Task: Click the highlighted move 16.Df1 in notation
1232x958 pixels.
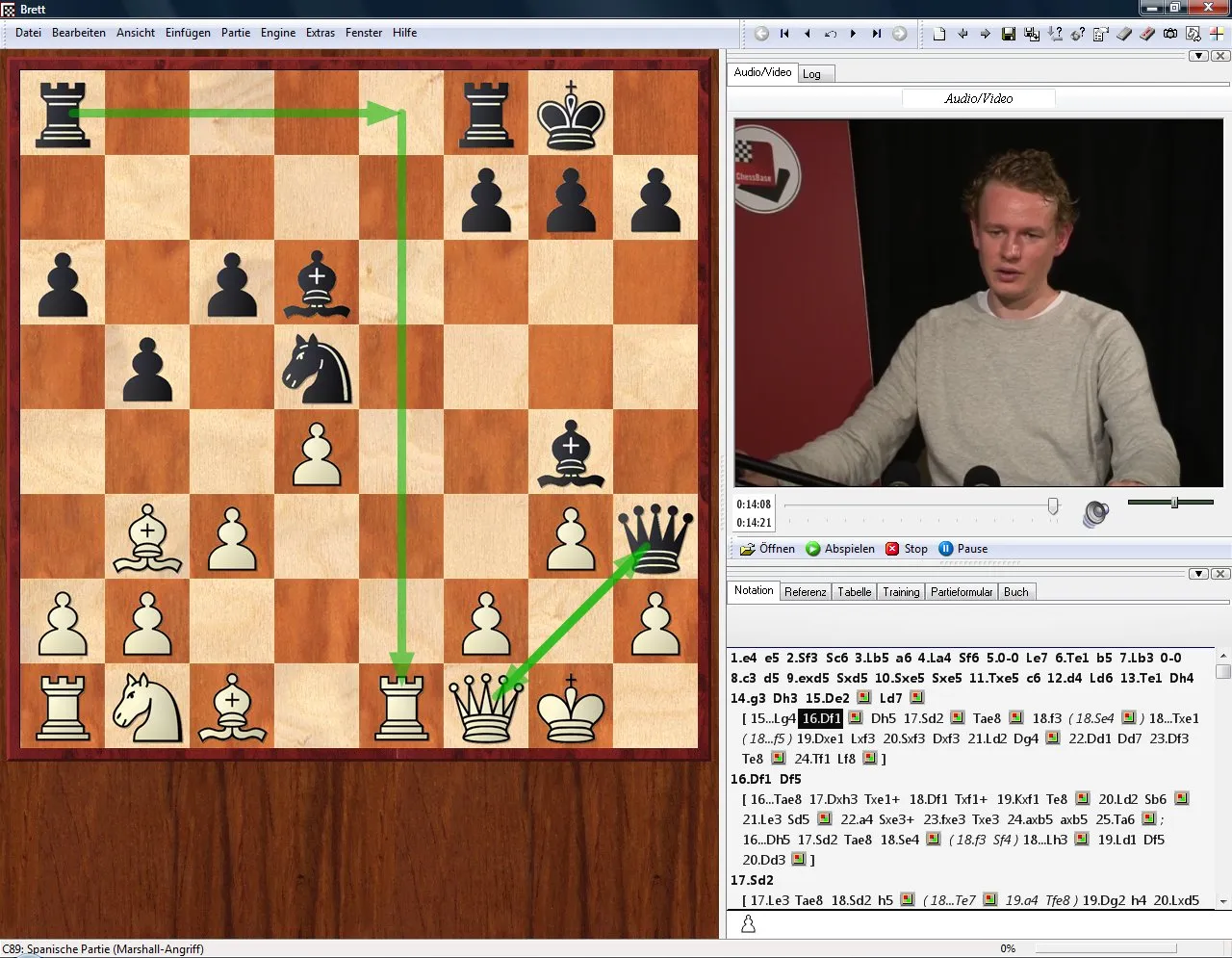Action: point(821,718)
